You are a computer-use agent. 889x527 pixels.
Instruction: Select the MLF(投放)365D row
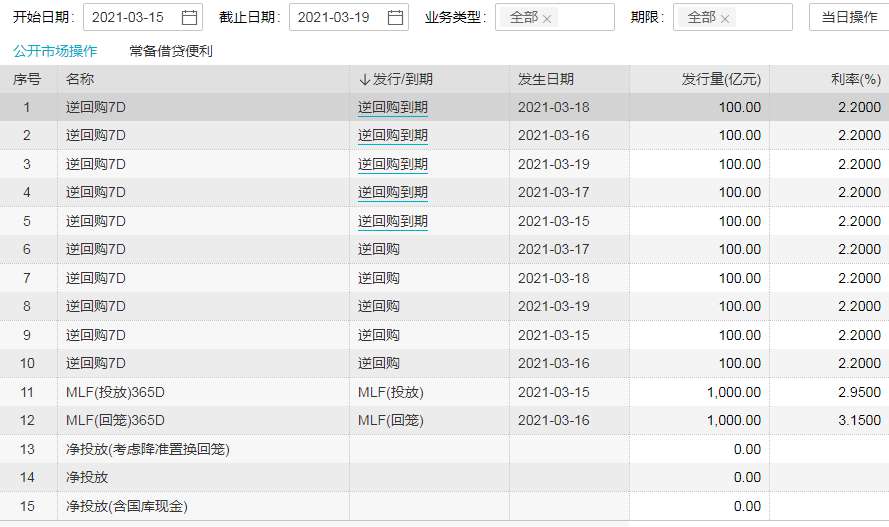pyautogui.click(x=115, y=392)
